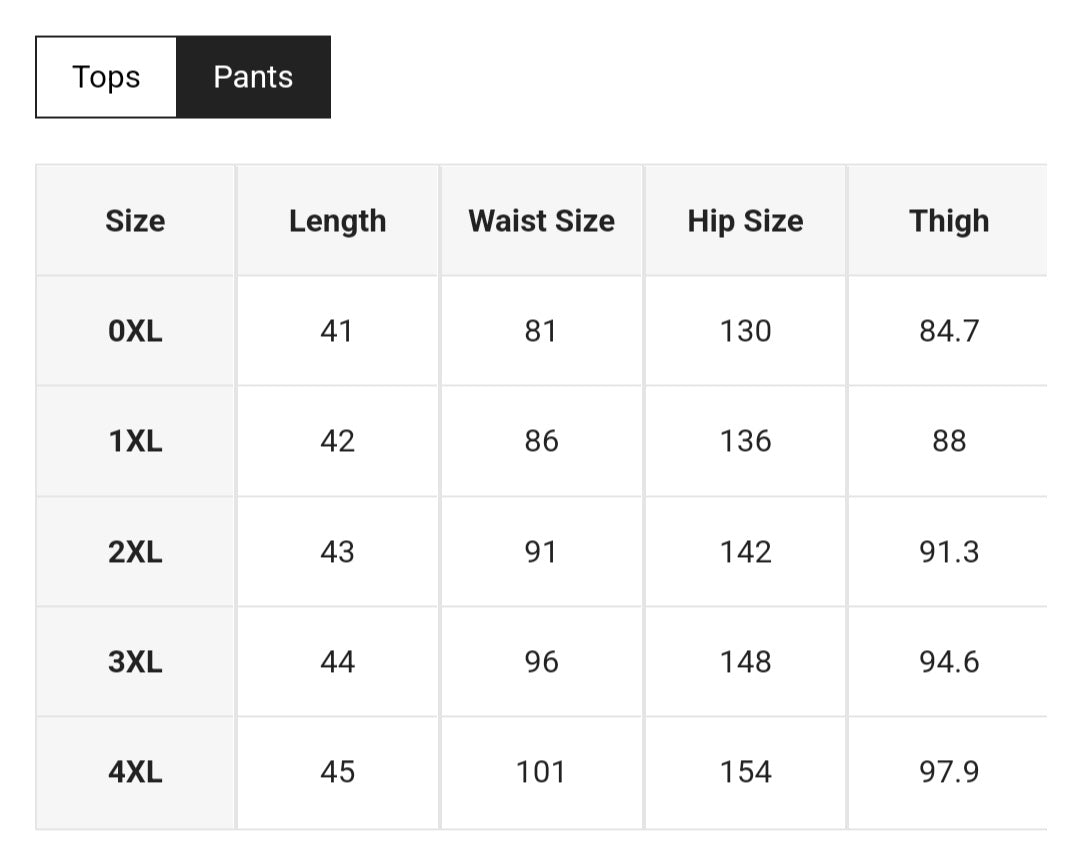
Task: Click the Length column header
Action: (x=337, y=221)
